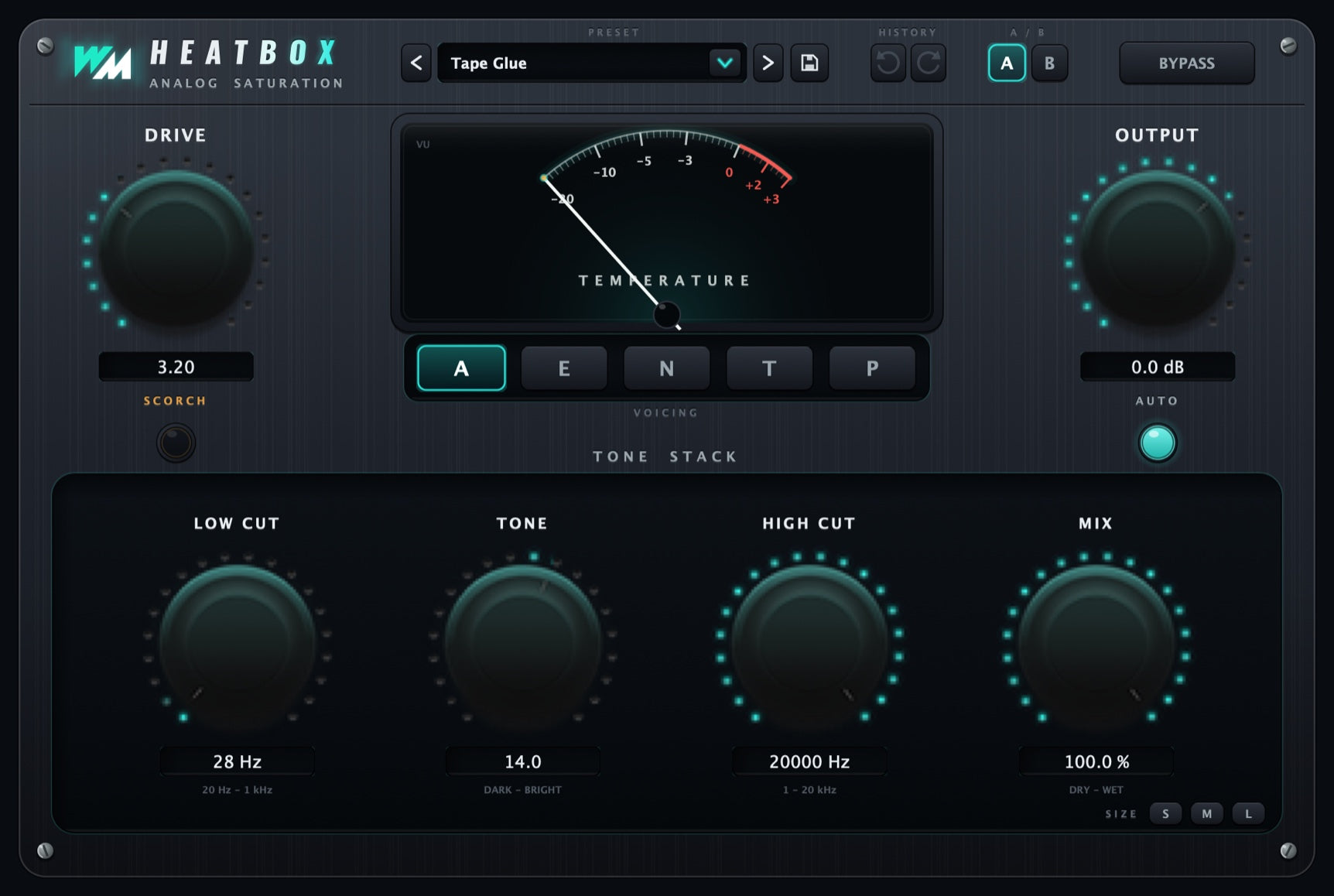Viewport: 1334px width, 896px height.
Task: Go to the previous preset arrow
Action: pyautogui.click(x=416, y=63)
